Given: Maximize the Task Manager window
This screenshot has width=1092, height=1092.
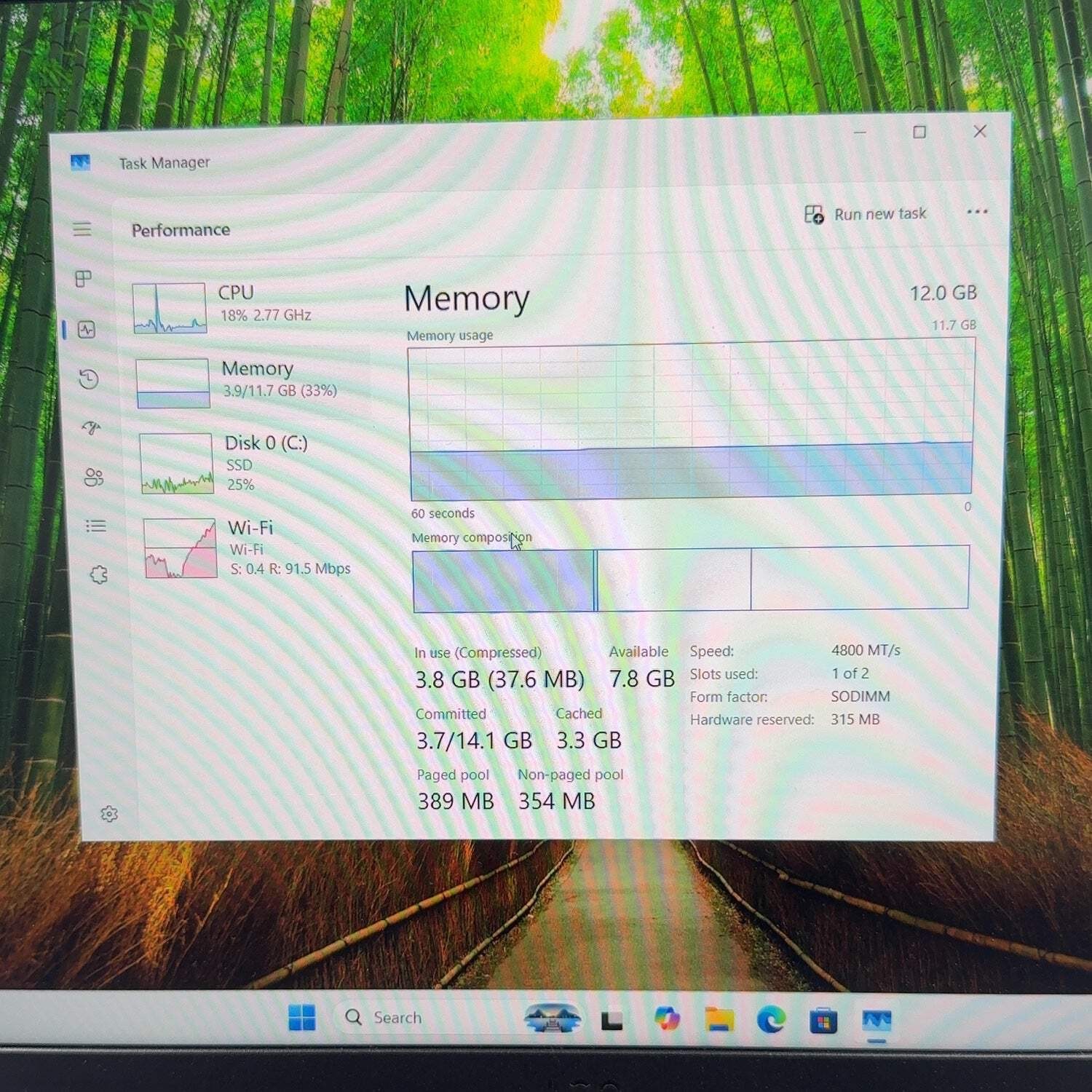Looking at the screenshot, I should (919, 132).
